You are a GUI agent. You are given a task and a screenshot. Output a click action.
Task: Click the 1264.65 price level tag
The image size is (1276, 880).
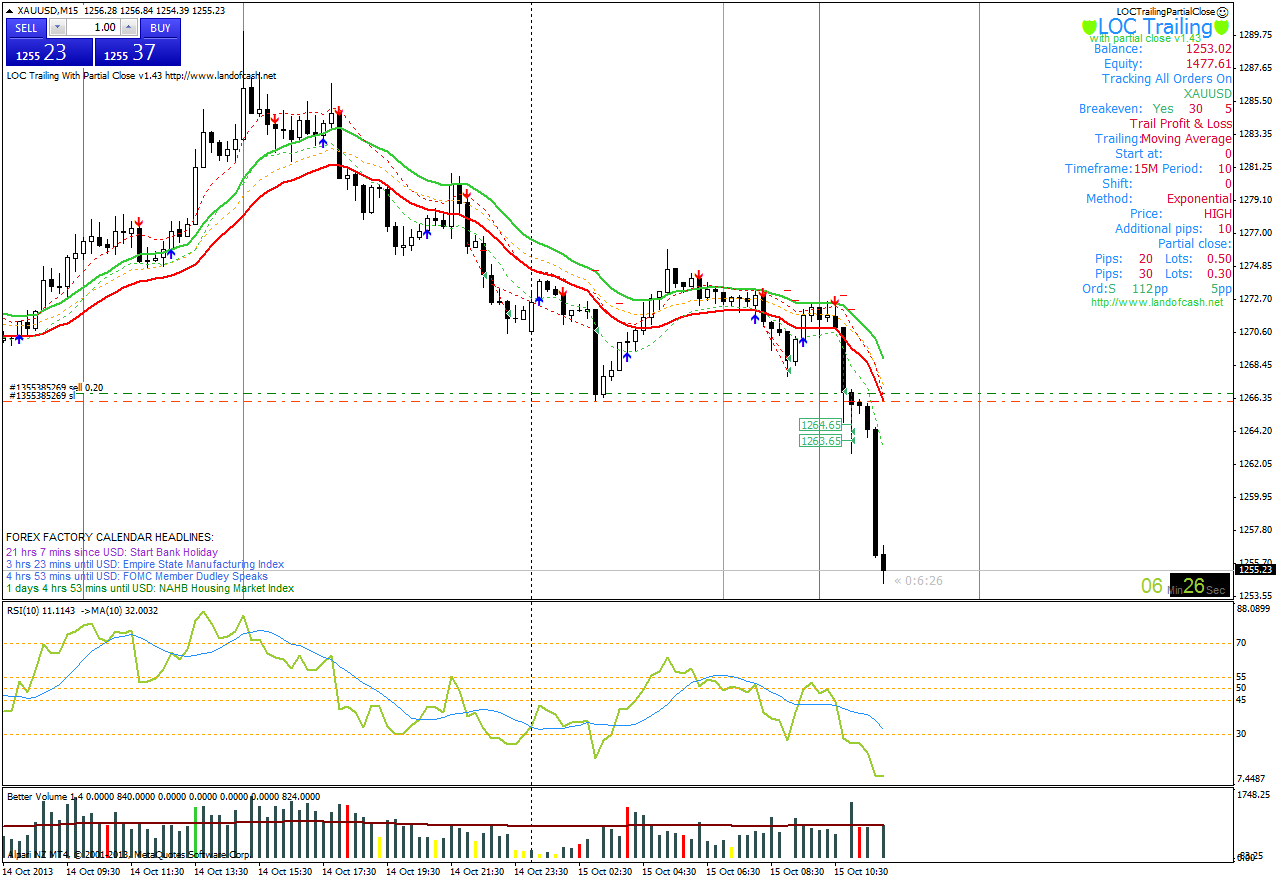(821, 425)
